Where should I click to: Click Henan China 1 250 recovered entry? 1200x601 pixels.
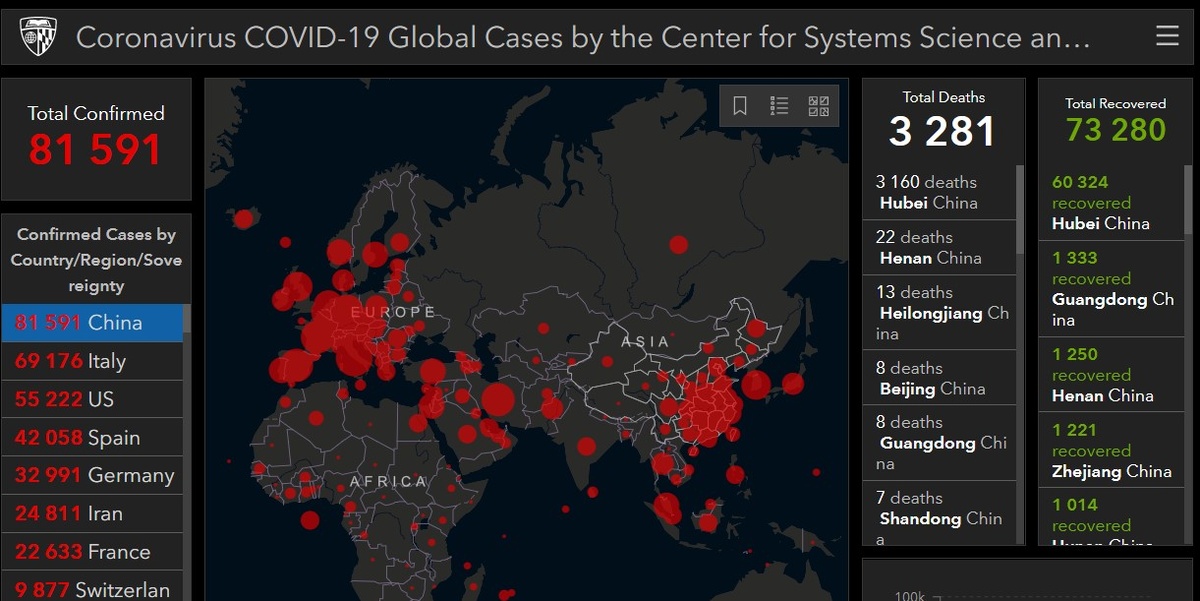coord(1112,375)
